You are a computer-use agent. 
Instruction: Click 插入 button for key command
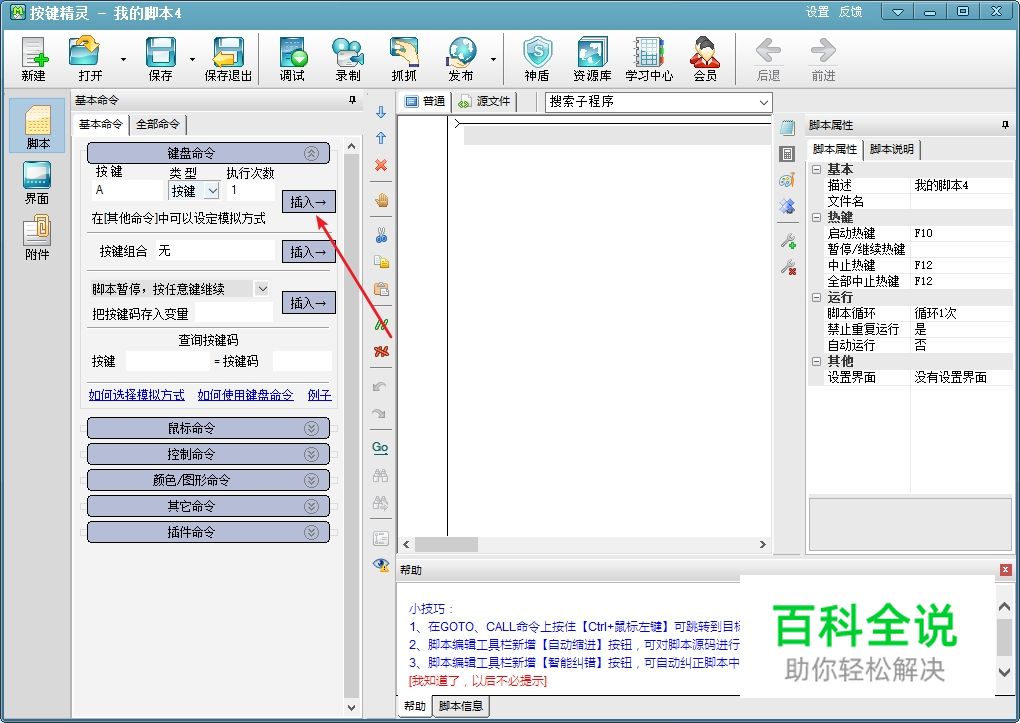[308, 202]
